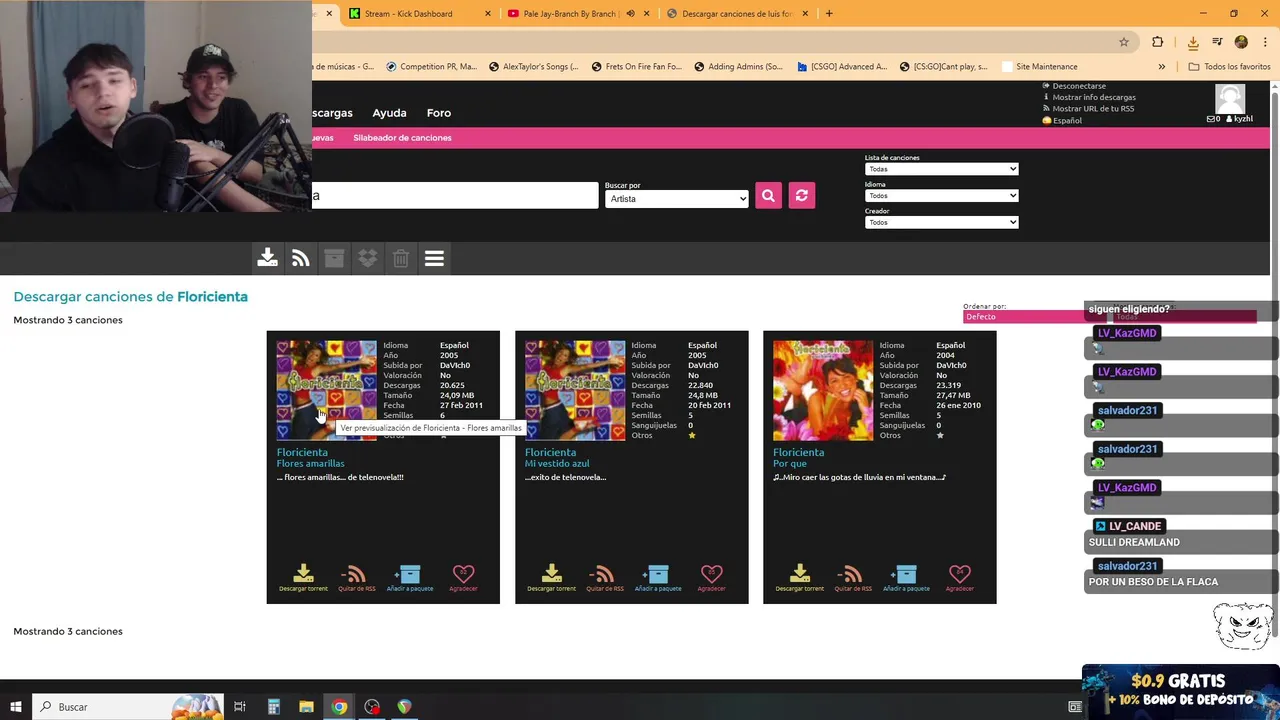Viewport: 1280px width, 720px height.
Task: Open the Ayuda menu
Action: click(389, 113)
